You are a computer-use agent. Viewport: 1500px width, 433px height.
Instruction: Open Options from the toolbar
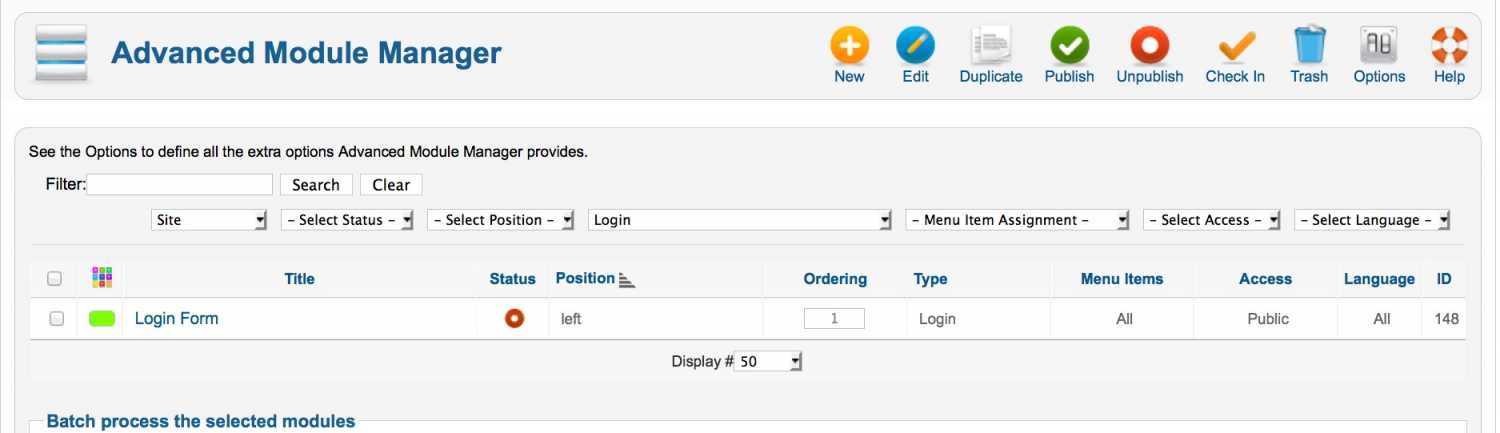1379,46
